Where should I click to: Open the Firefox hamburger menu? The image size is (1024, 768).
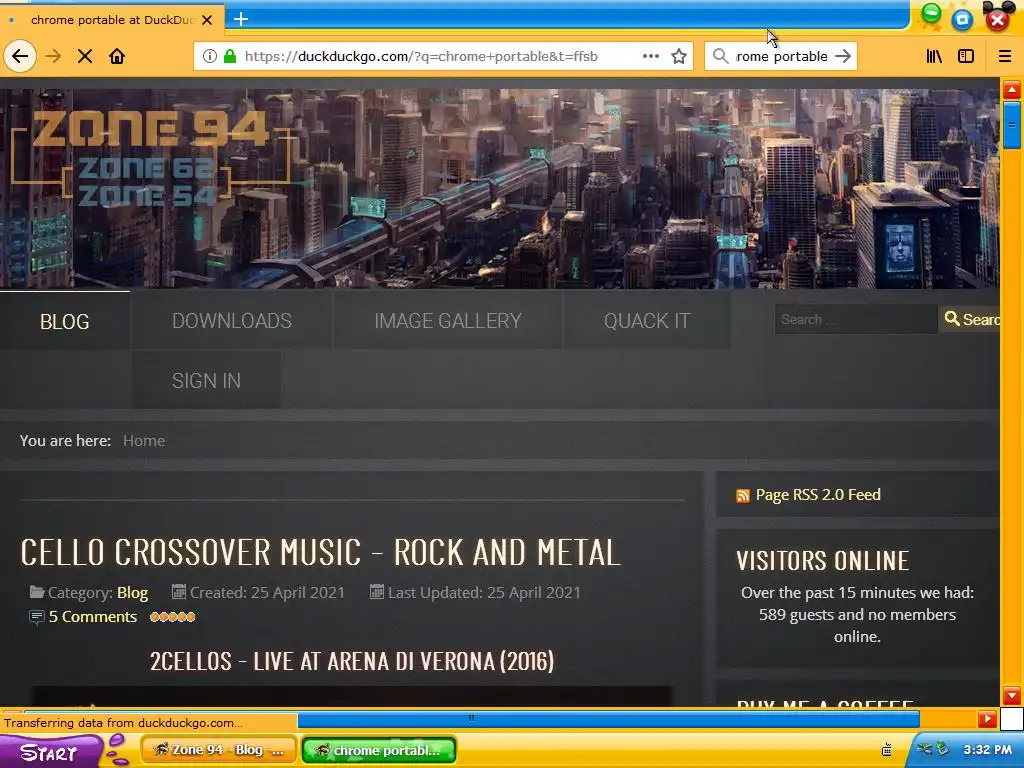pos(1005,56)
